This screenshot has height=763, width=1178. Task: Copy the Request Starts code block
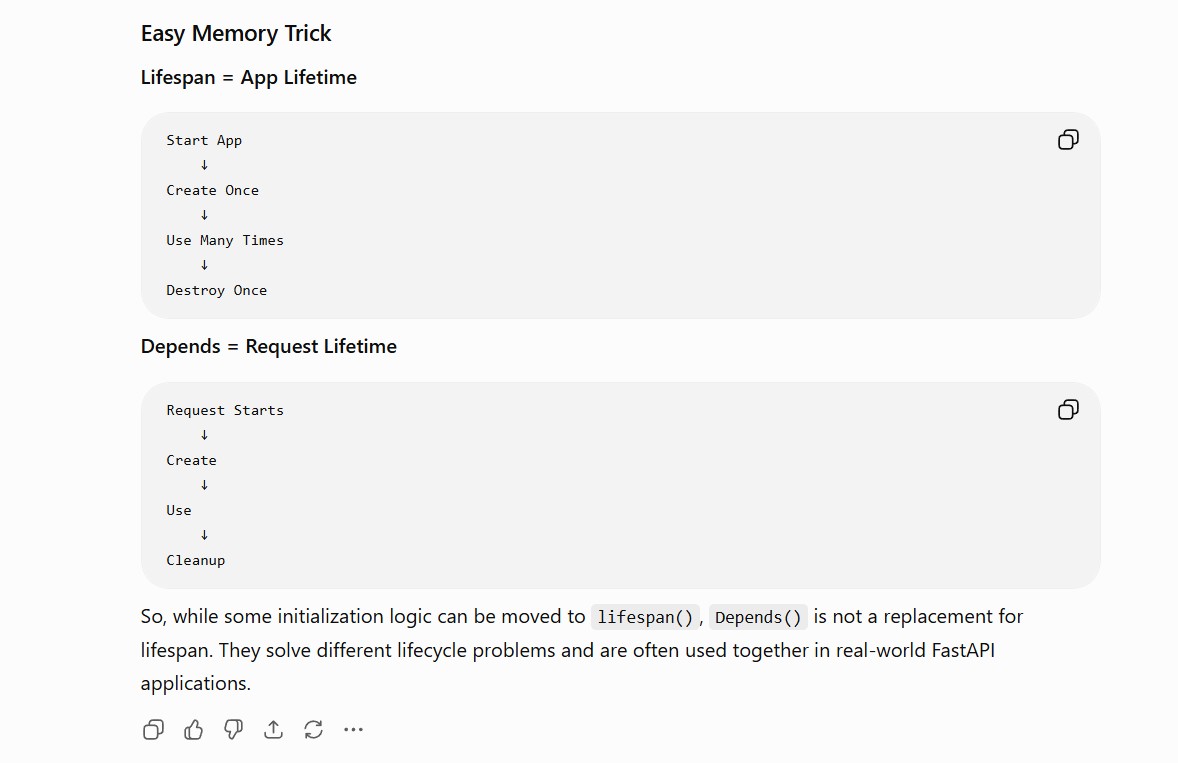click(1068, 409)
